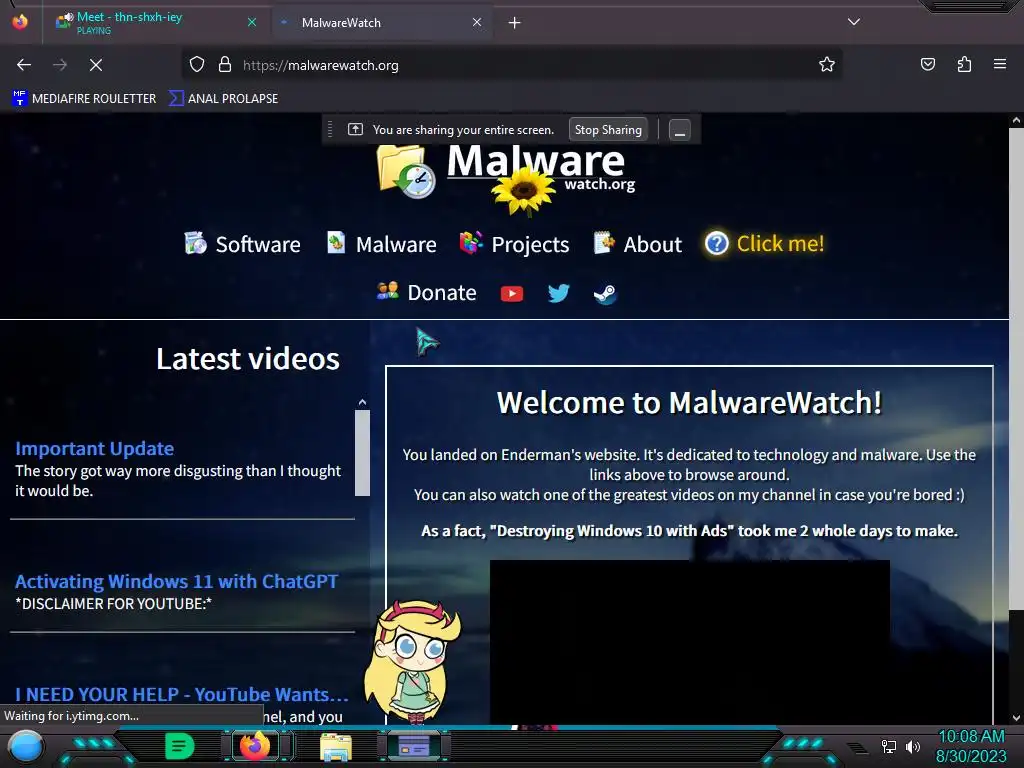Image resolution: width=1024 pixels, height=768 pixels.
Task: Click the blue question mark icon
Action: point(716,244)
